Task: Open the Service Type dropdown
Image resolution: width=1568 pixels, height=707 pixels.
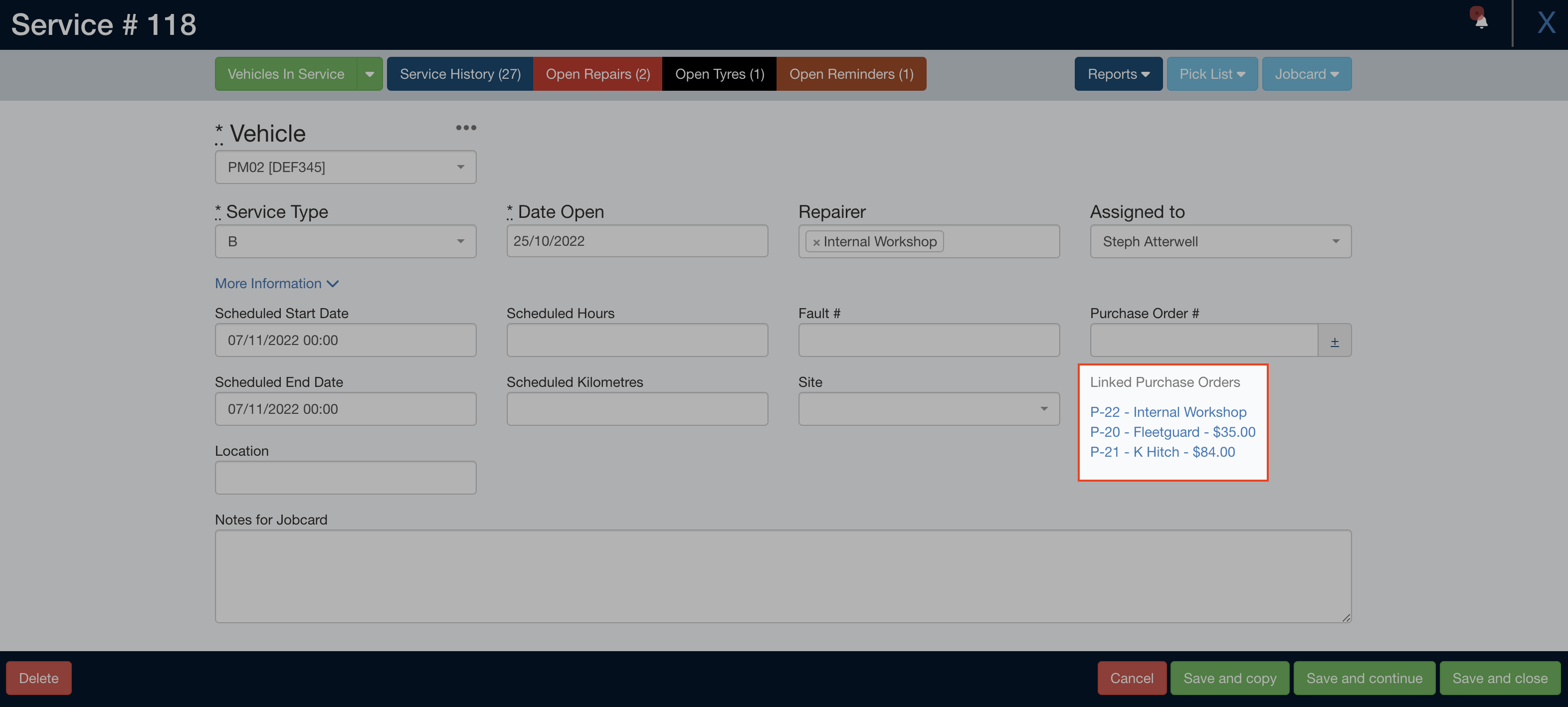Action: pos(345,241)
